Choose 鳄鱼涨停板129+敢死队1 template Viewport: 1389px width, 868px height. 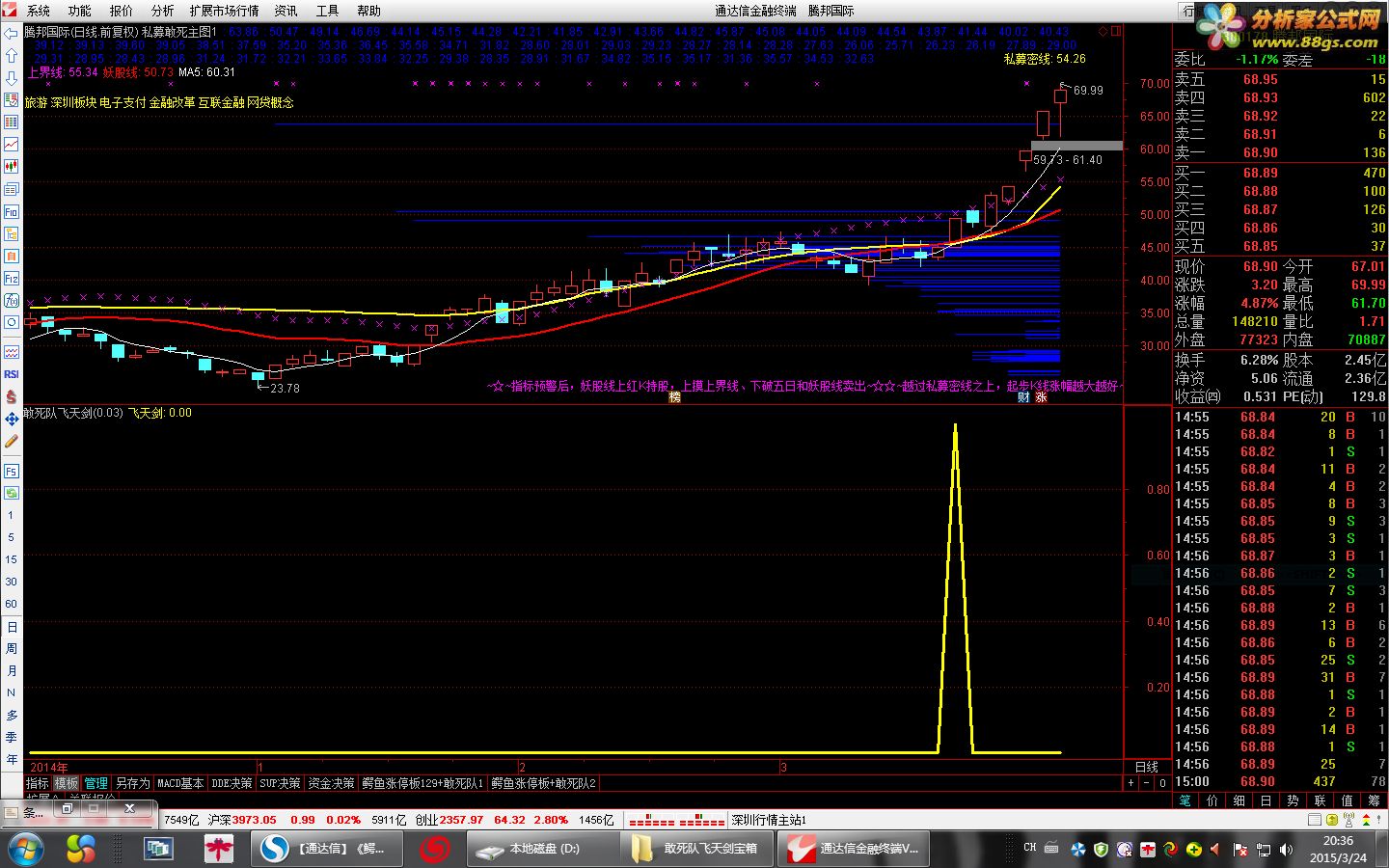(x=422, y=783)
